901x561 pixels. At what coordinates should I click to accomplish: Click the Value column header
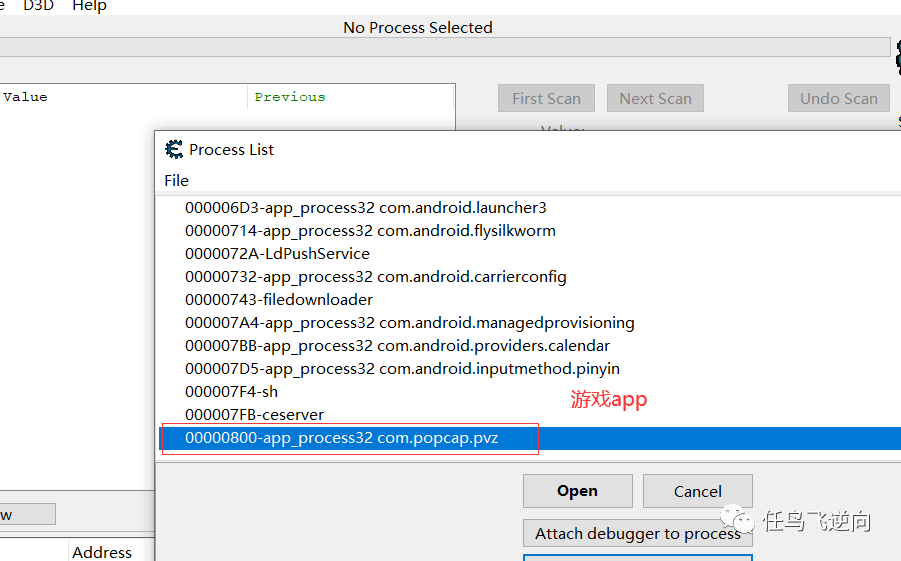click(x=25, y=97)
